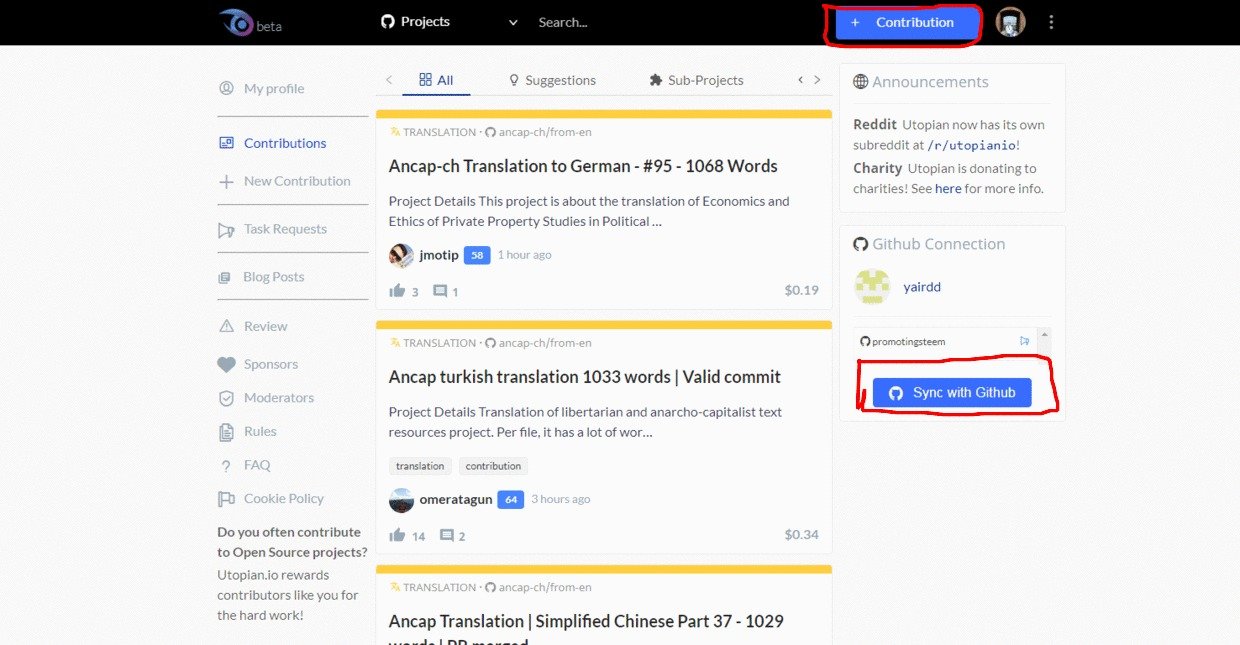
Task: Select the translation tag
Action: [420, 466]
